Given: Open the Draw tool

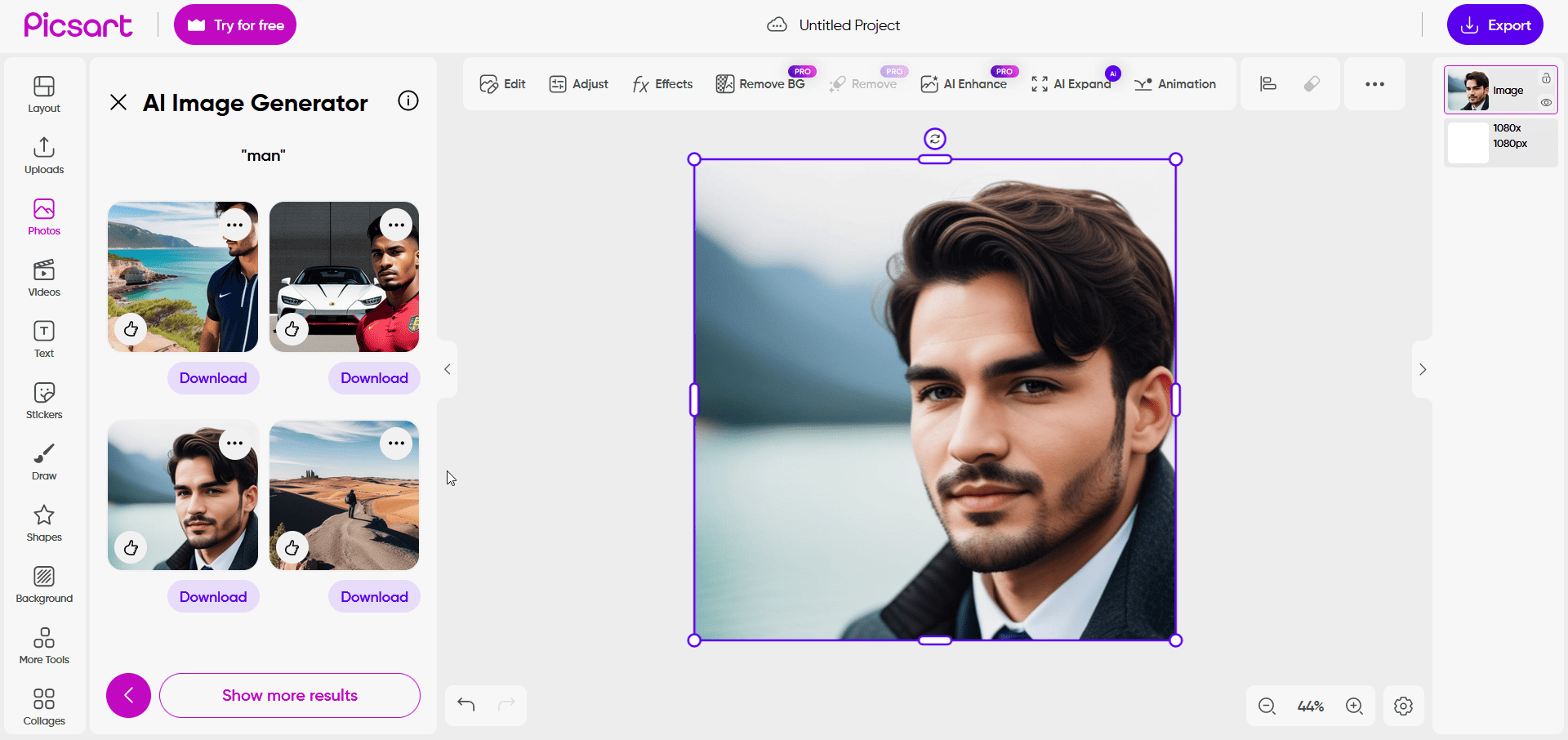Looking at the screenshot, I should pos(43,460).
